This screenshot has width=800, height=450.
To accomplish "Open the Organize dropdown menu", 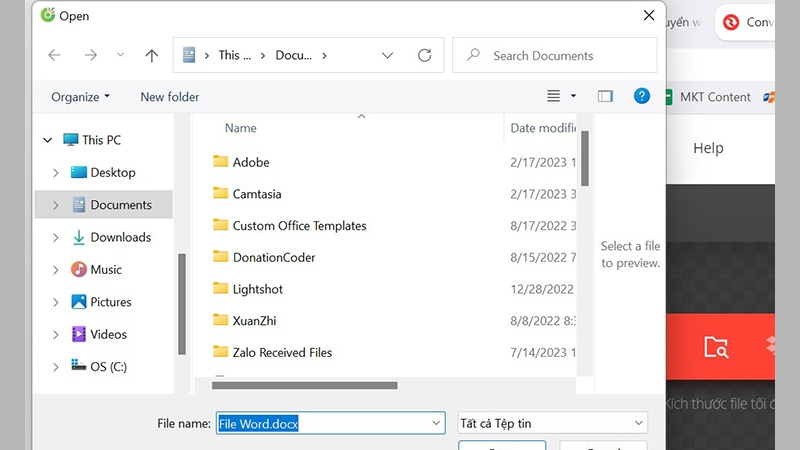I will 81,97.
